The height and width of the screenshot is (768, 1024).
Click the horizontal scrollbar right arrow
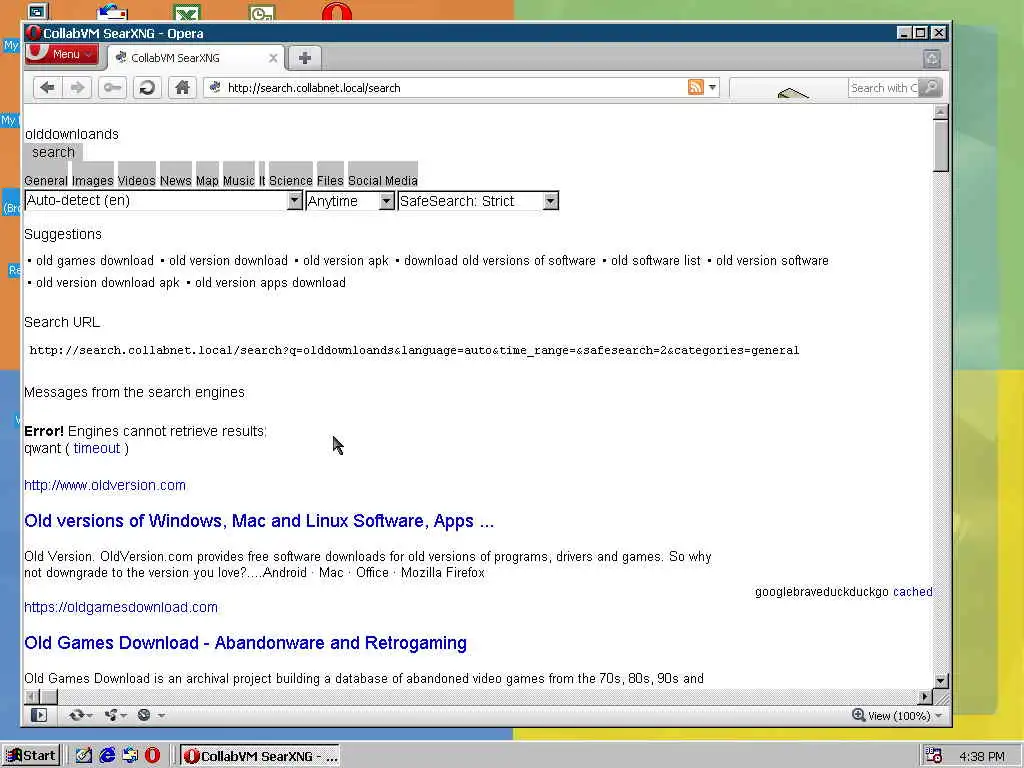pyautogui.click(x=925, y=697)
